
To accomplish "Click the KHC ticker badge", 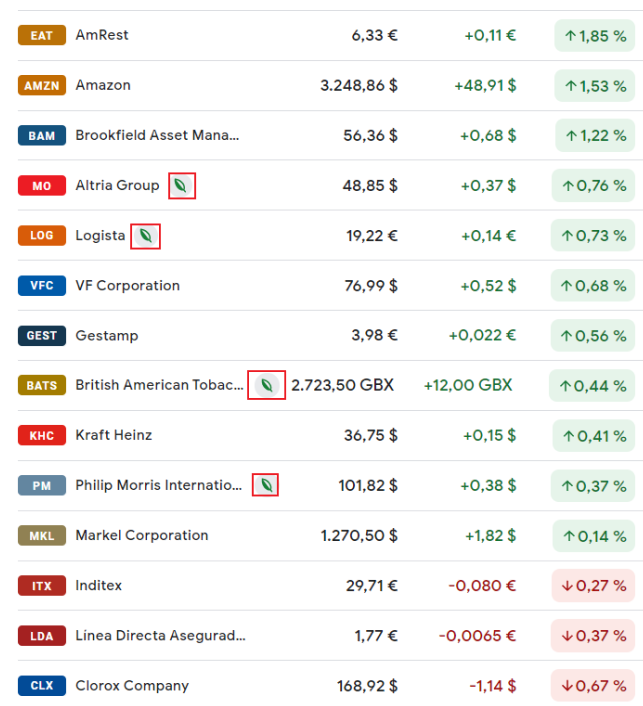I will click(x=41, y=435).
